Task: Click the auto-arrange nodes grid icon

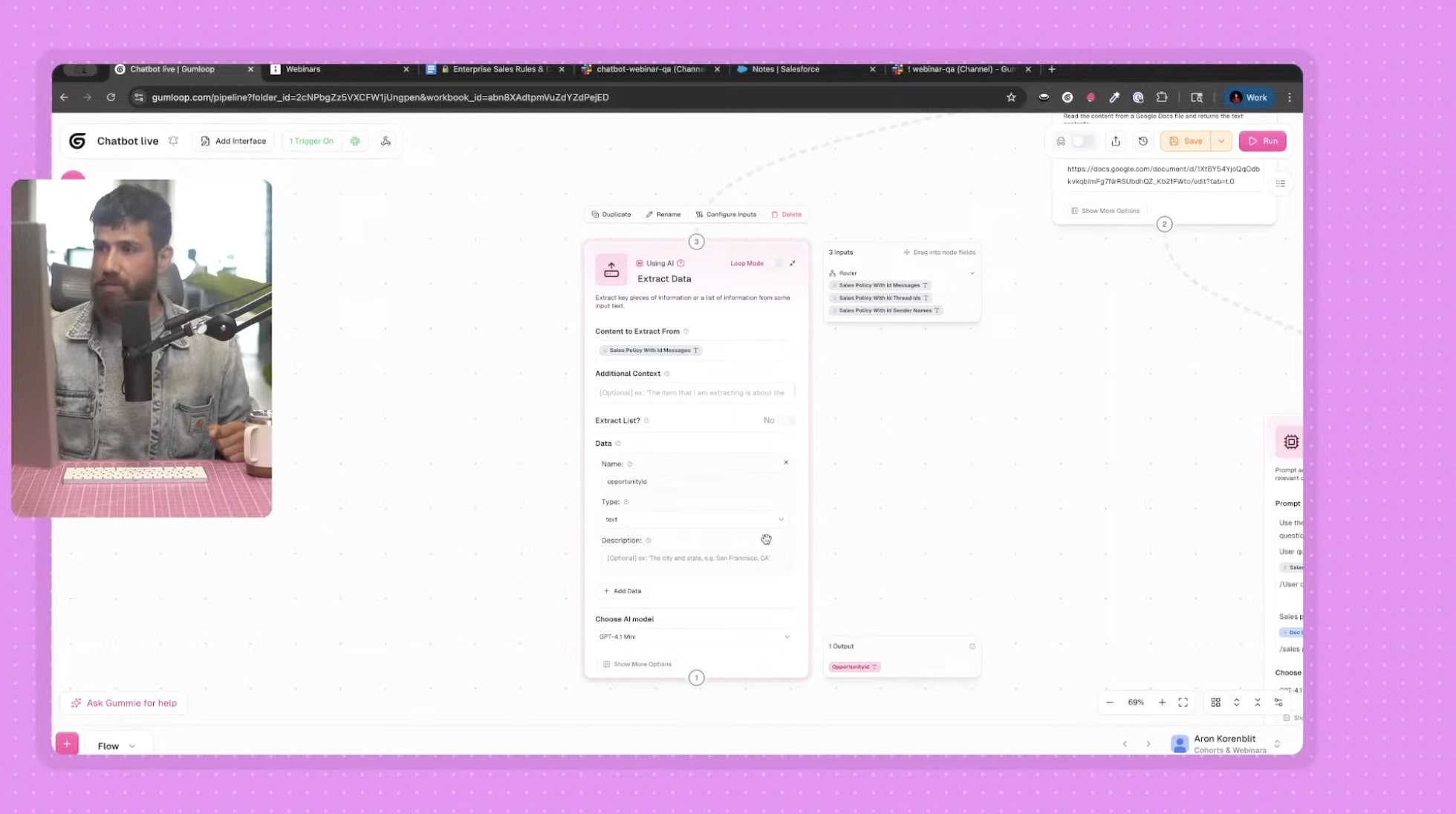Action: click(x=1215, y=702)
